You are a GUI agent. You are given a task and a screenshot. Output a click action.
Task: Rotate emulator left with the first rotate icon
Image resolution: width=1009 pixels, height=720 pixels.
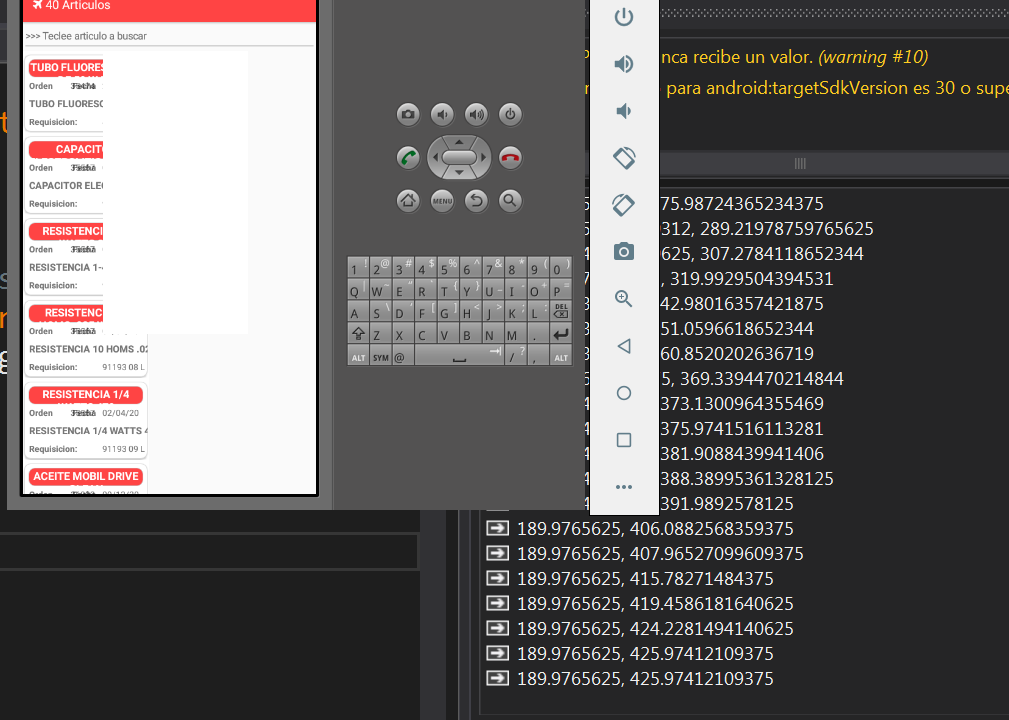(x=624, y=158)
